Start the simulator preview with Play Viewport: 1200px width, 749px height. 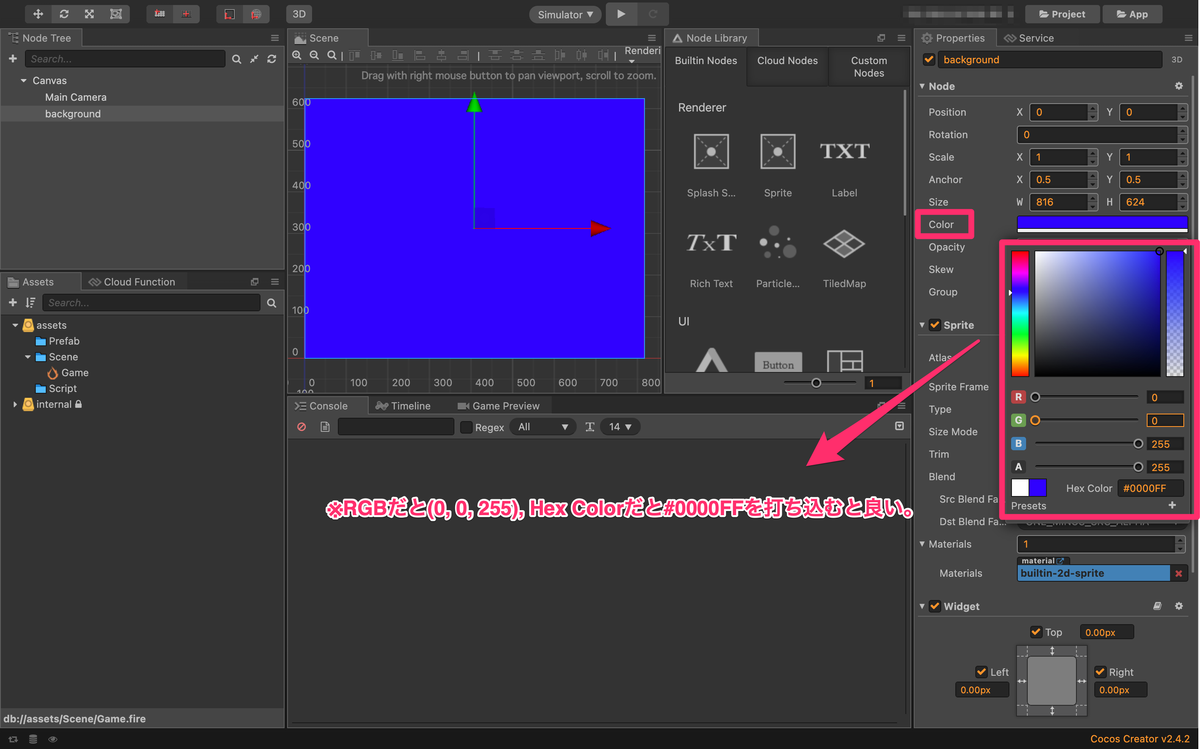point(621,14)
